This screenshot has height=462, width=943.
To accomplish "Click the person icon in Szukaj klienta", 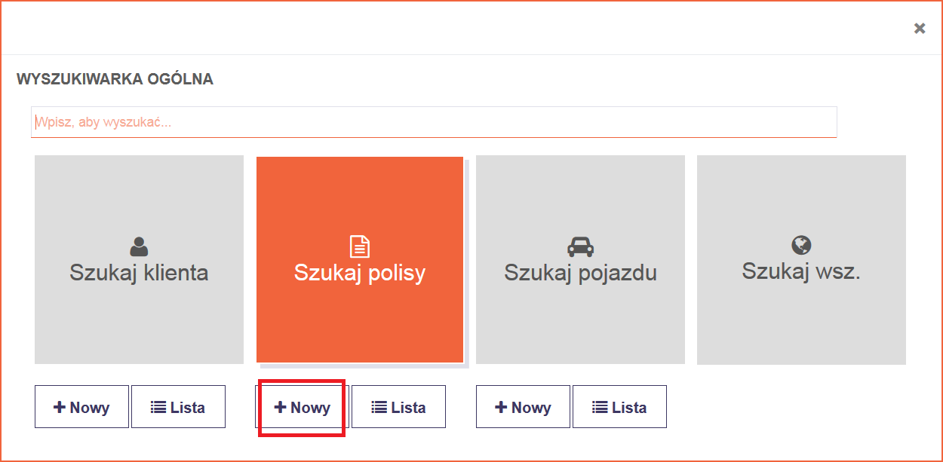I will (x=139, y=246).
